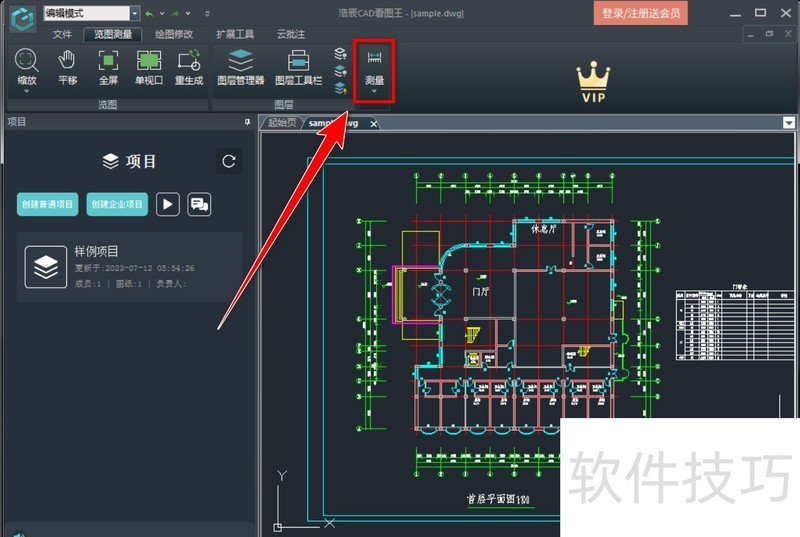This screenshot has width=800, height=537.
Task: Select the 平移 pan hand tool
Action: coord(67,66)
